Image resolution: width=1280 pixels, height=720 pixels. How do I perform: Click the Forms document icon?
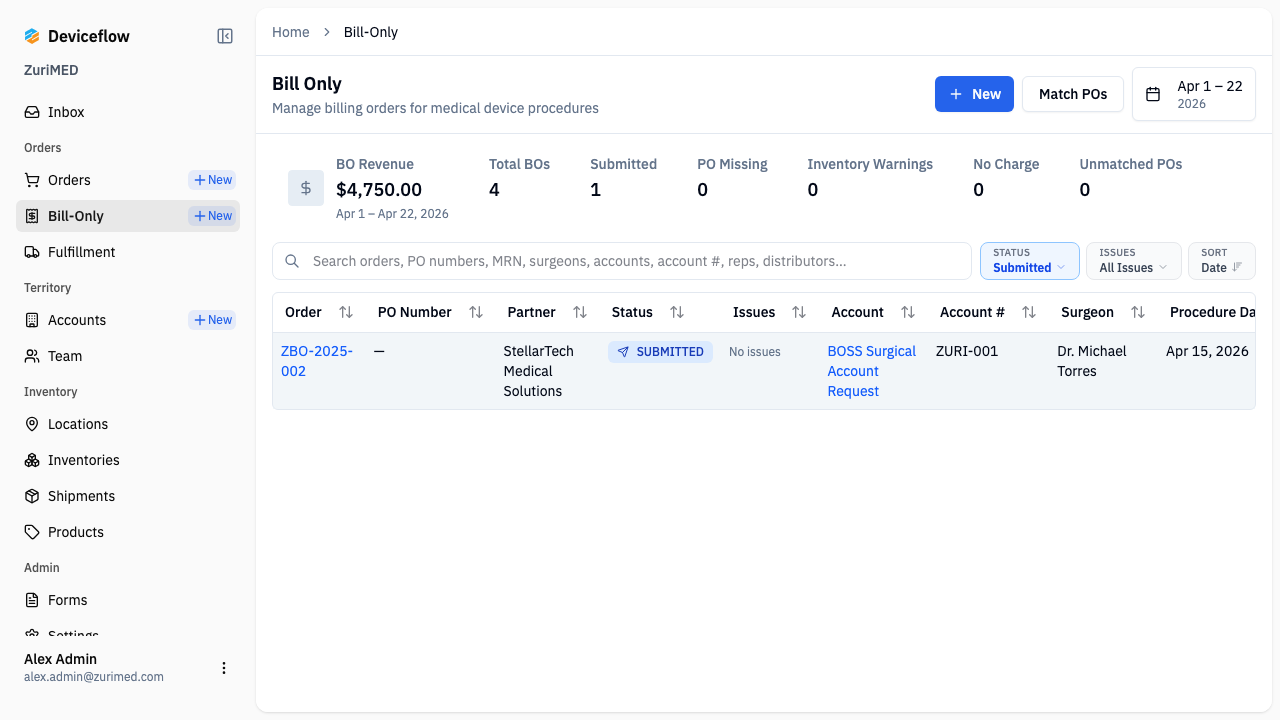pos(32,600)
